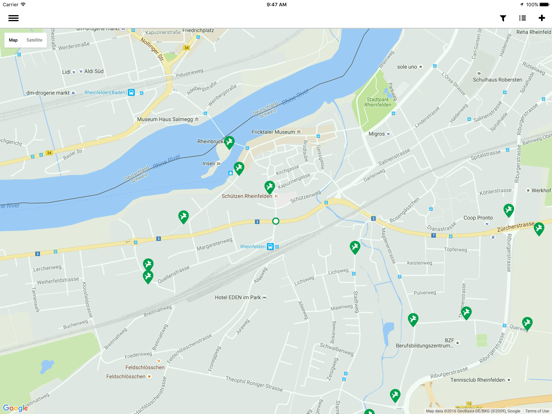Select Reha Rheinfelden label
The height and width of the screenshot is (414, 552).
tap(534, 32)
